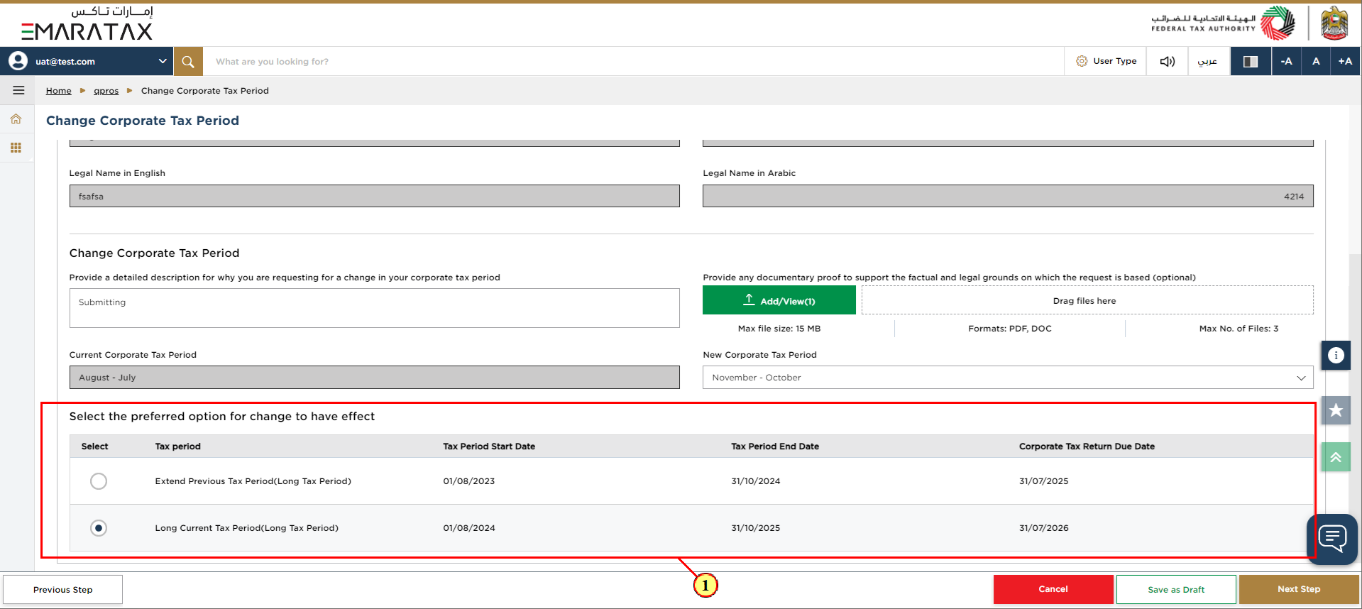The image size is (1362, 609).
Task: Click Legal Name in English field
Action: (374, 197)
